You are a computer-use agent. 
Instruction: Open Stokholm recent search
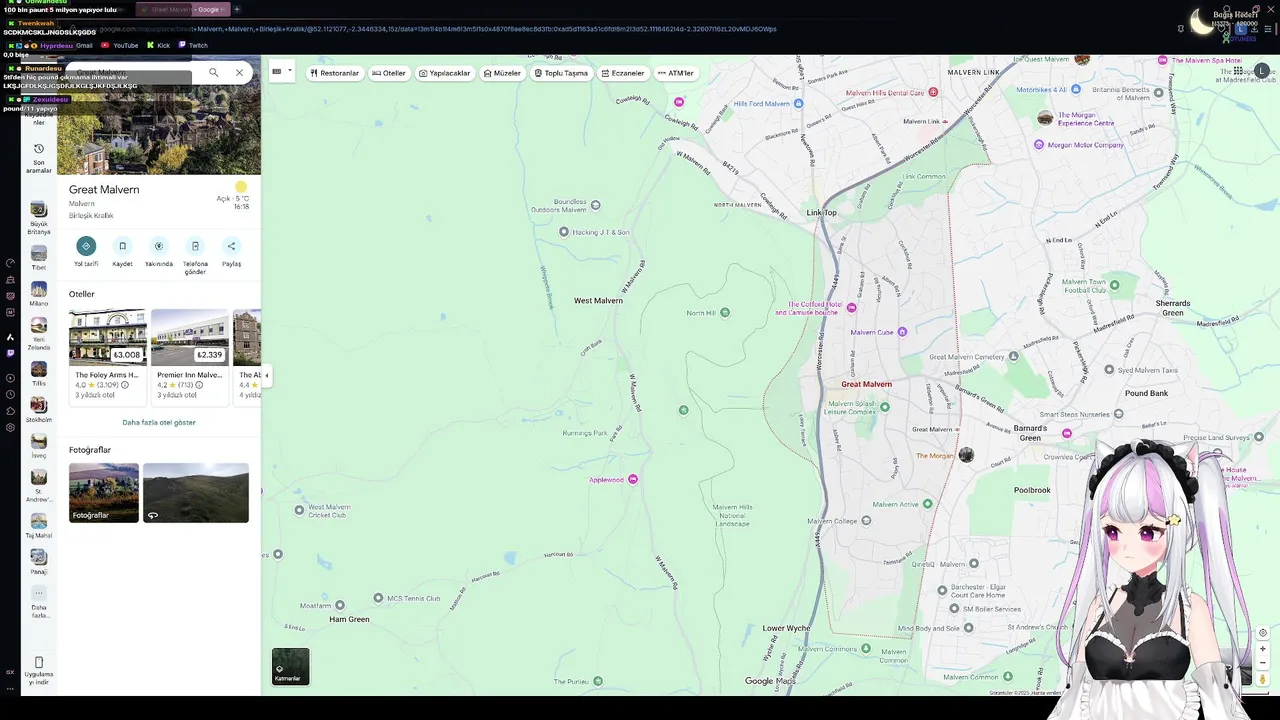tap(39, 410)
